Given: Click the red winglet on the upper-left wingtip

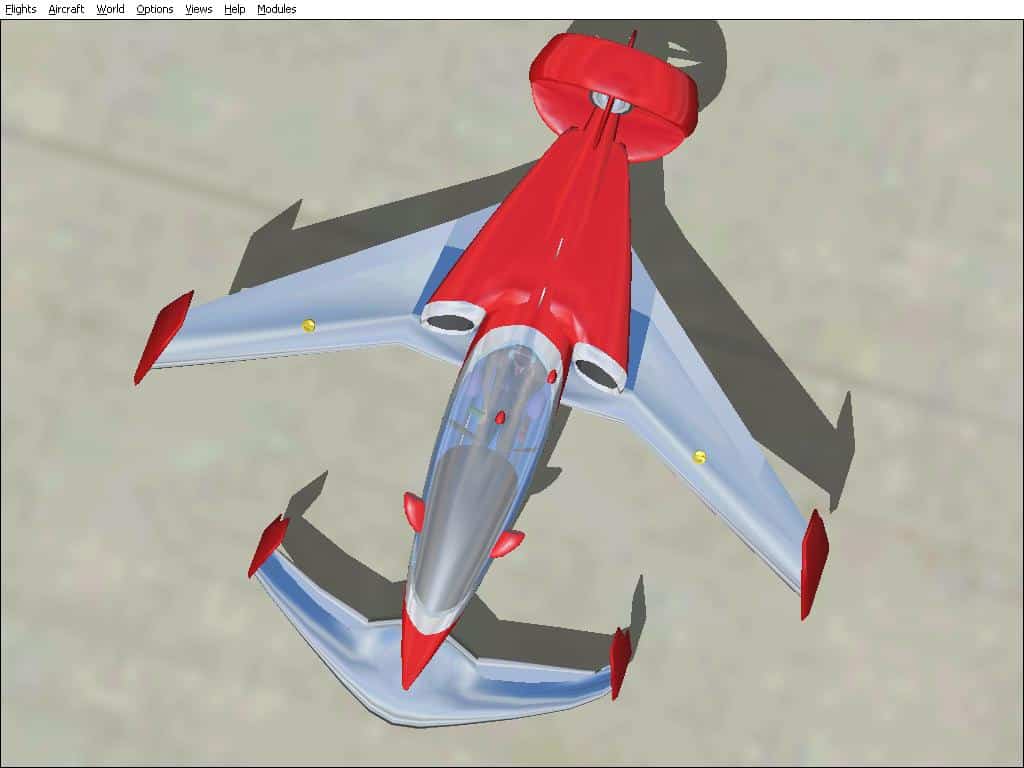Looking at the screenshot, I should point(164,336).
